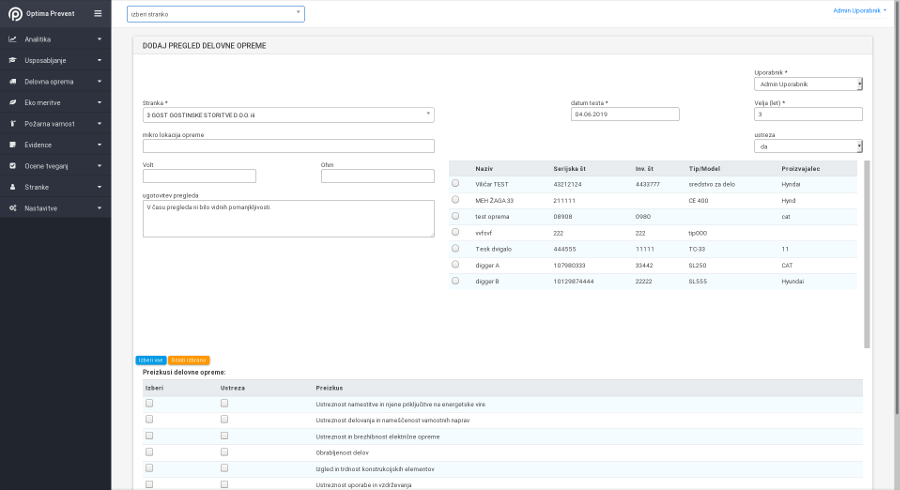The height and width of the screenshot is (490, 900).
Task: Open the Stranka dropdown
Action: pyautogui.click(x=288, y=115)
